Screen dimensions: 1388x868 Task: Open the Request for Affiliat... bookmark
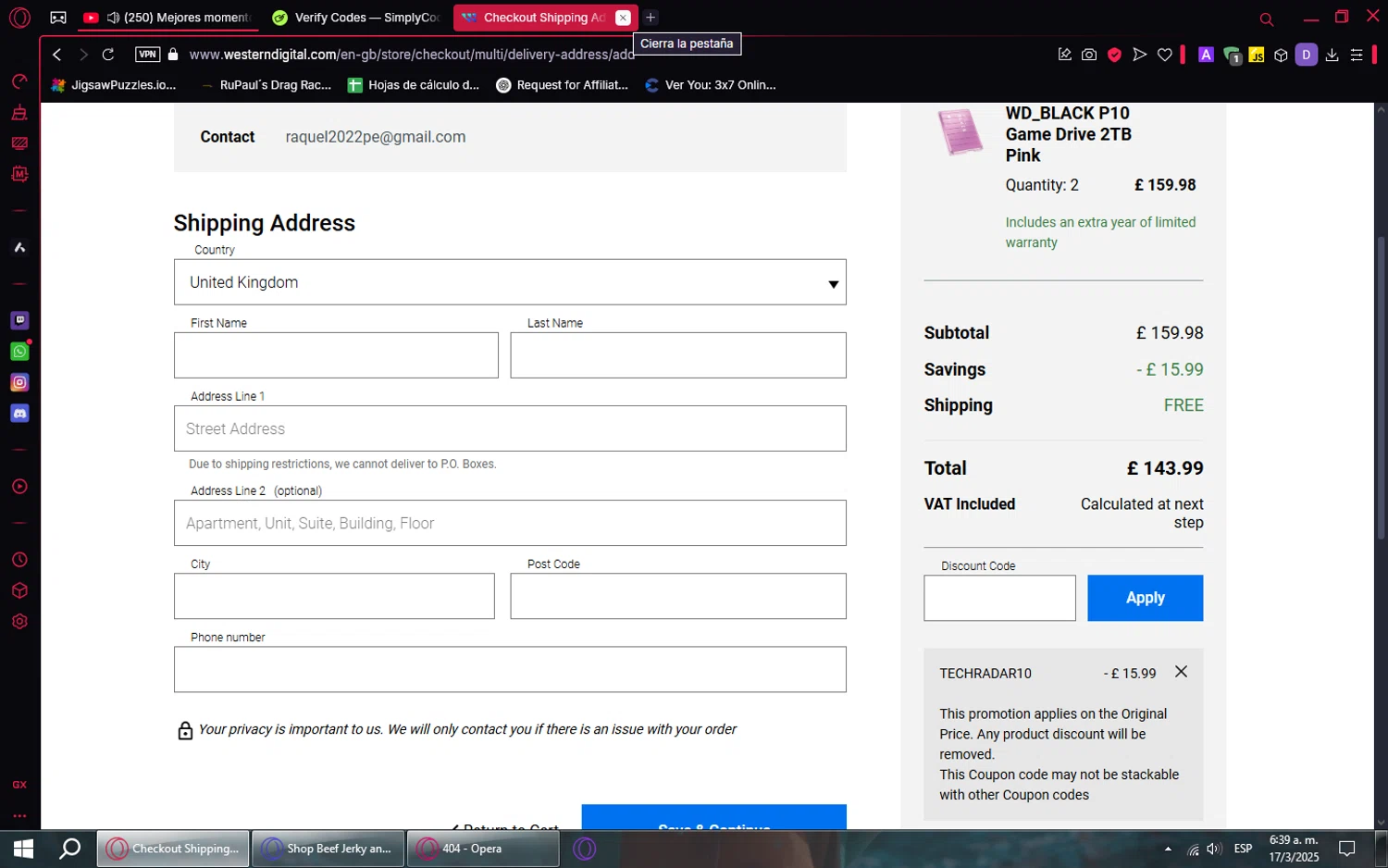563,85
